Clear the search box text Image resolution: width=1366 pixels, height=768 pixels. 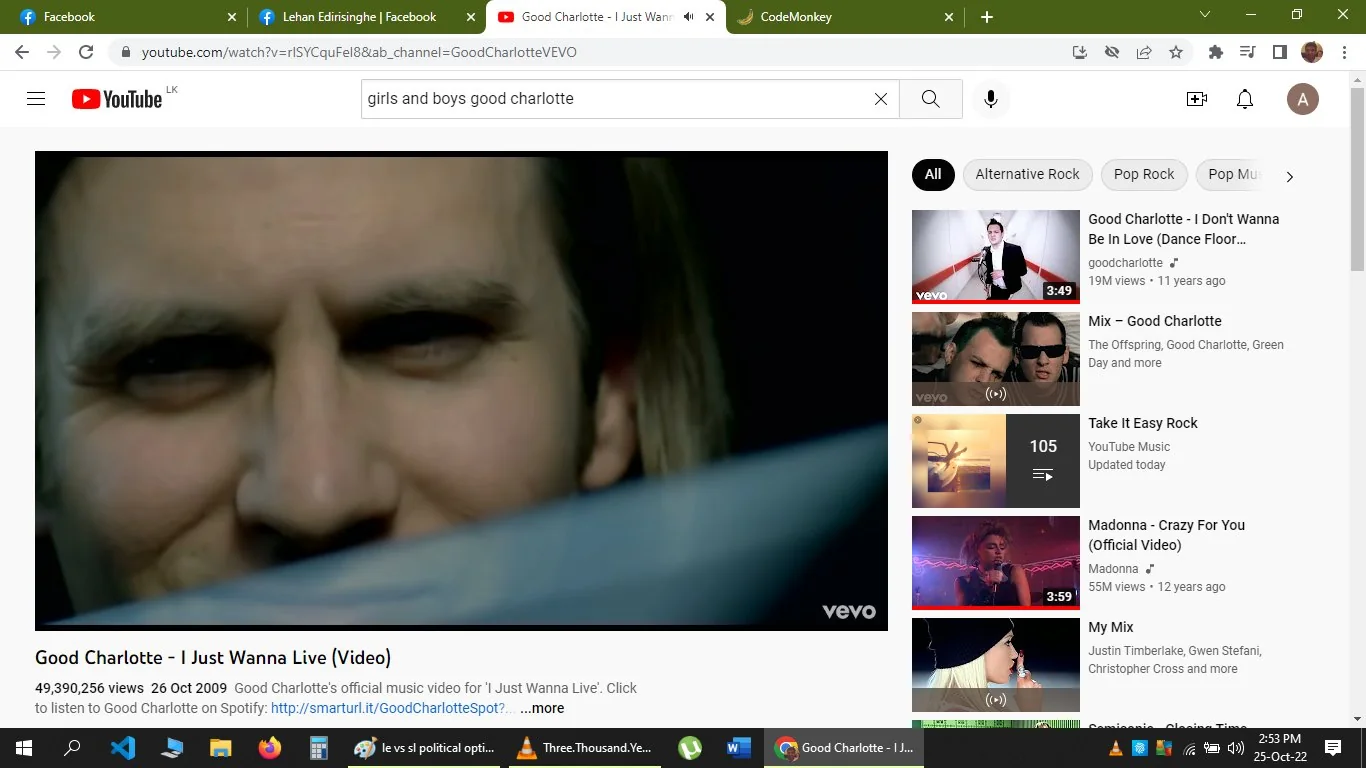click(881, 99)
